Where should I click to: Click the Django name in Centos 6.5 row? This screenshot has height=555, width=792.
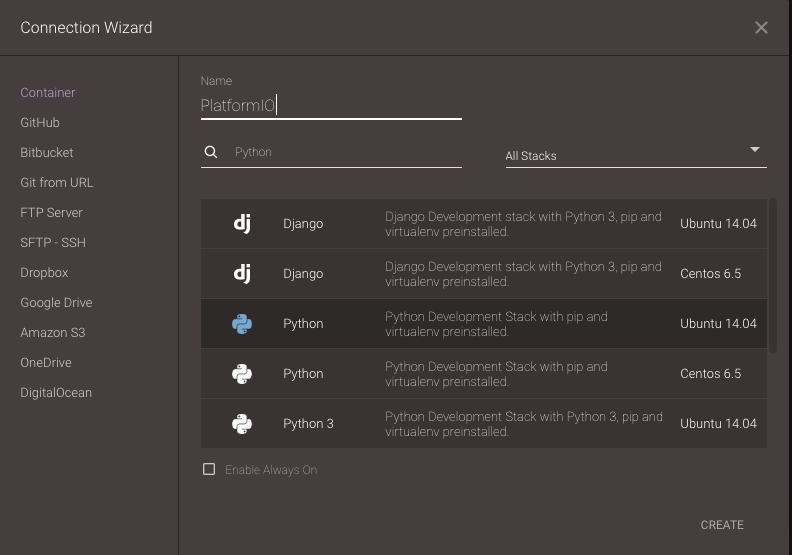click(x=303, y=274)
